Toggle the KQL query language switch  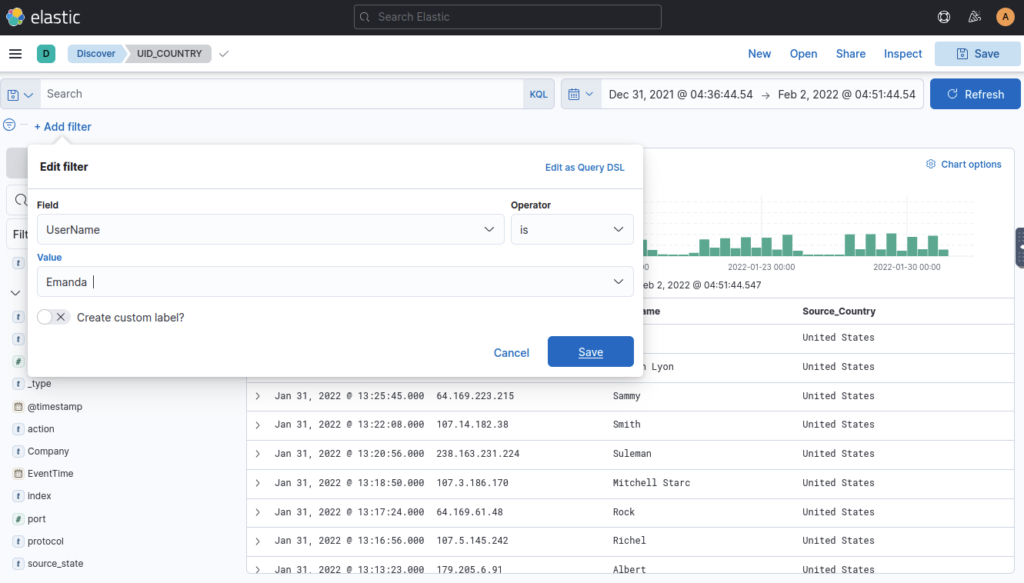click(538, 94)
